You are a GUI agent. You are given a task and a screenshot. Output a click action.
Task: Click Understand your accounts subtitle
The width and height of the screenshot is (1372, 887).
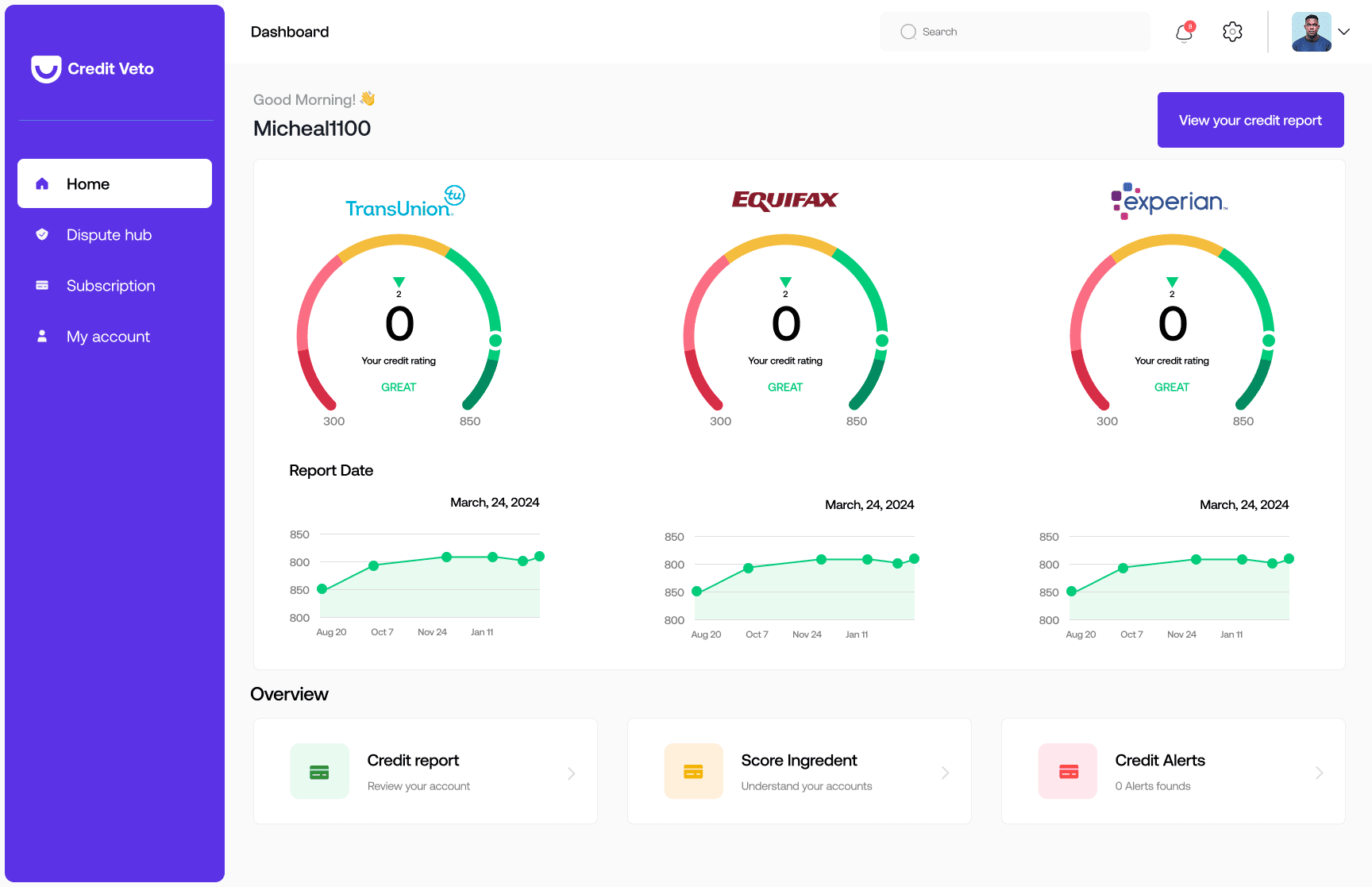pyautogui.click(x=807, y=786)
